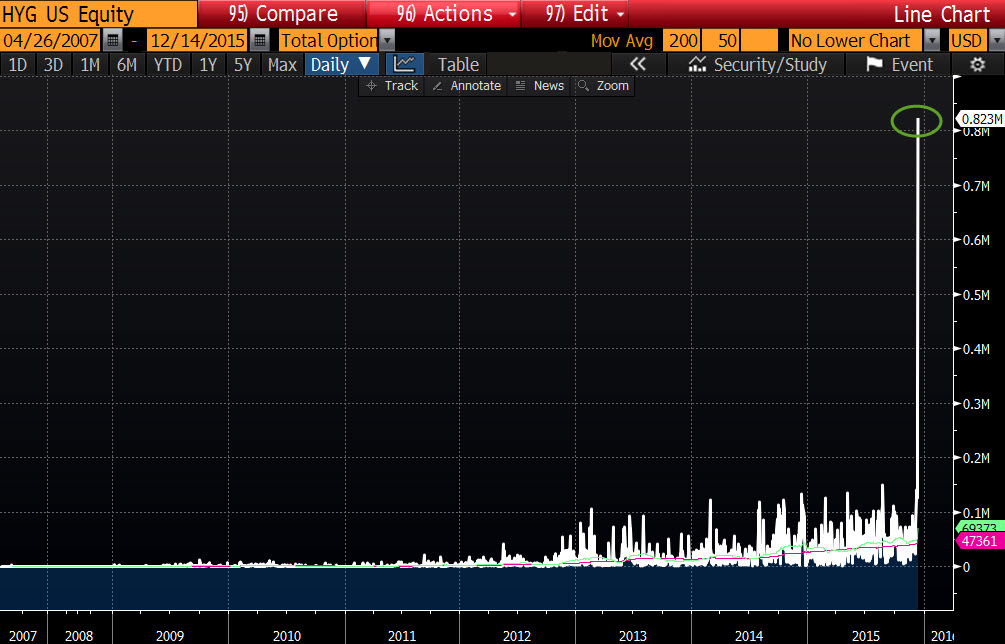This screenshot has height=644, width=1005.
Task: Open chart settings gear icon
Action: point(978,64)
